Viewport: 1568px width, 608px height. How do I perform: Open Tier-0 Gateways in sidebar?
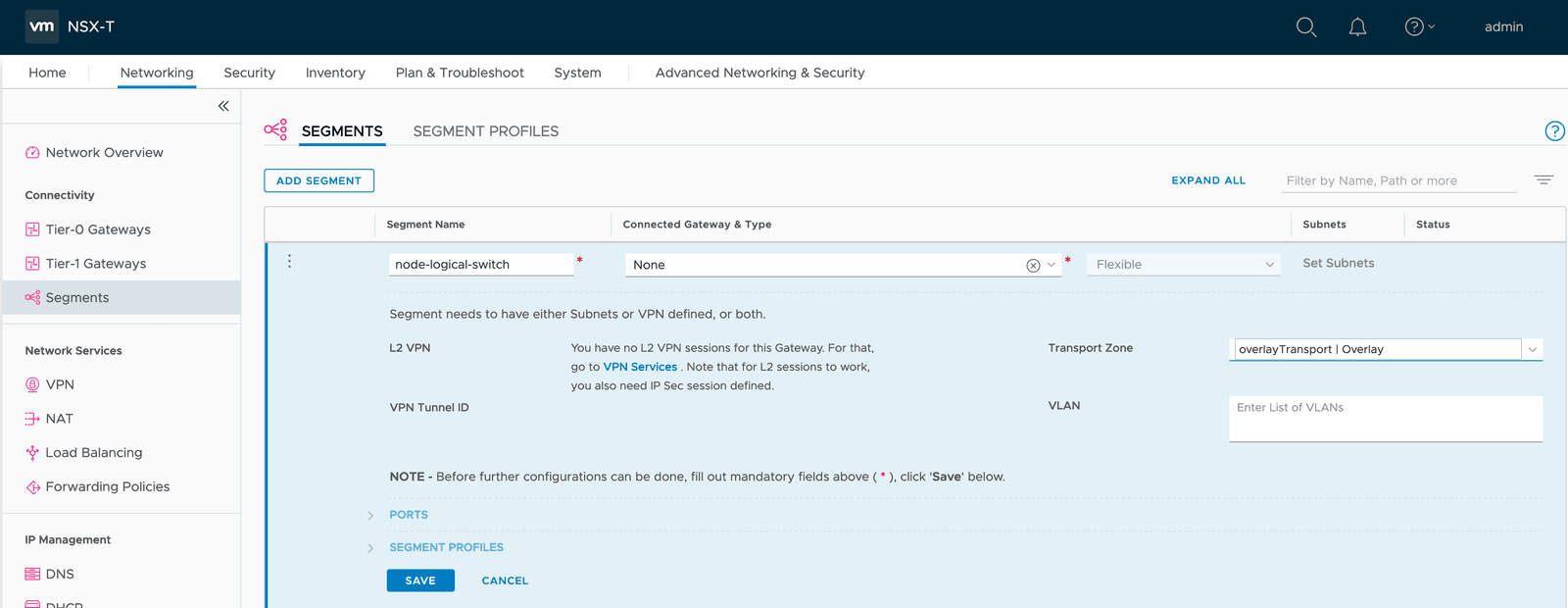click(98, 229)
